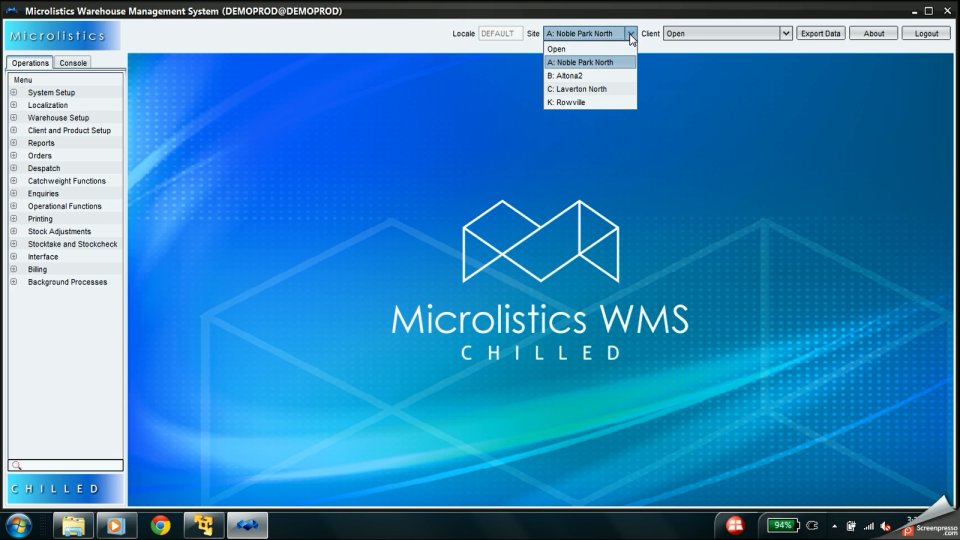Open the Windows Start button
The width and height of the screenshot is (960, 540).
point(19,525)
